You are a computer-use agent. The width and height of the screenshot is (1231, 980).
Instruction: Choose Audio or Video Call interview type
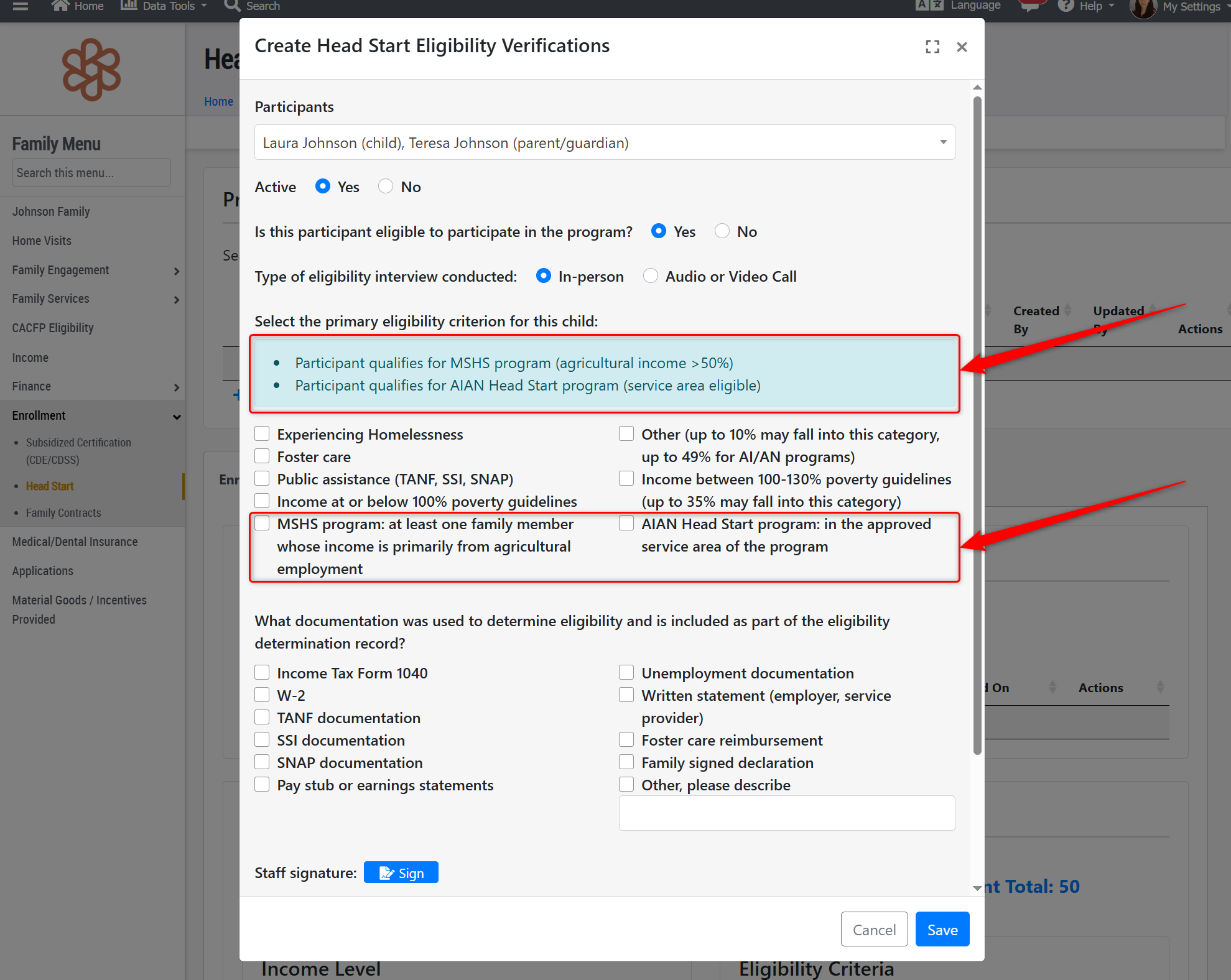tap(651, 276)
